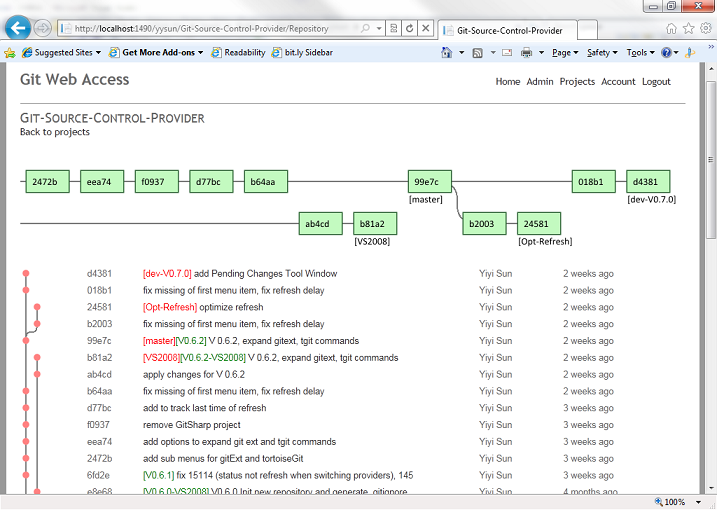Image resolution: width=717 pixels, height=510 pixels.
Task: Expand the feeds dropdown arrow
Action: click(x=493, y=53)
